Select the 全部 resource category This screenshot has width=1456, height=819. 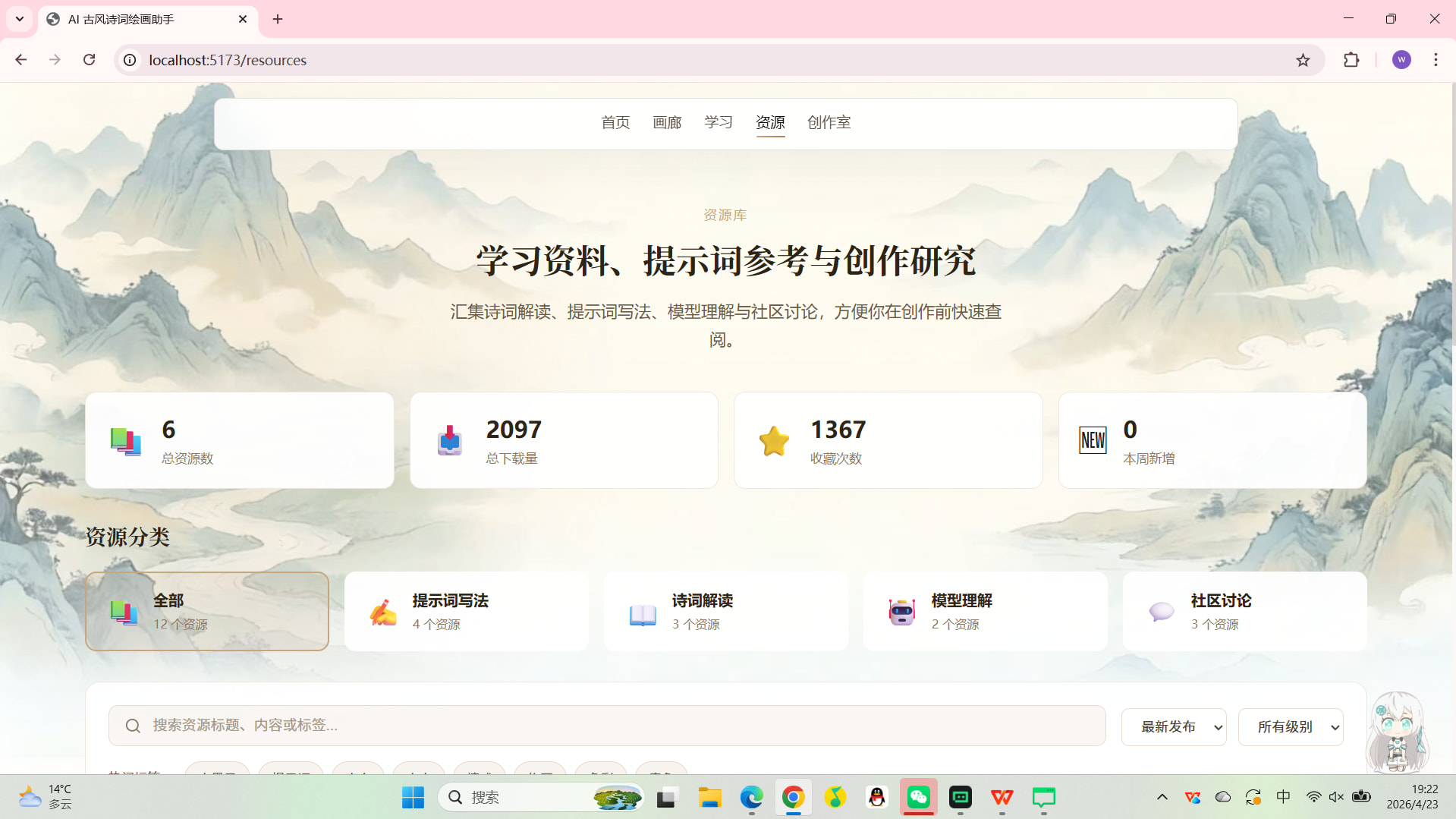(x=207, y=611)
